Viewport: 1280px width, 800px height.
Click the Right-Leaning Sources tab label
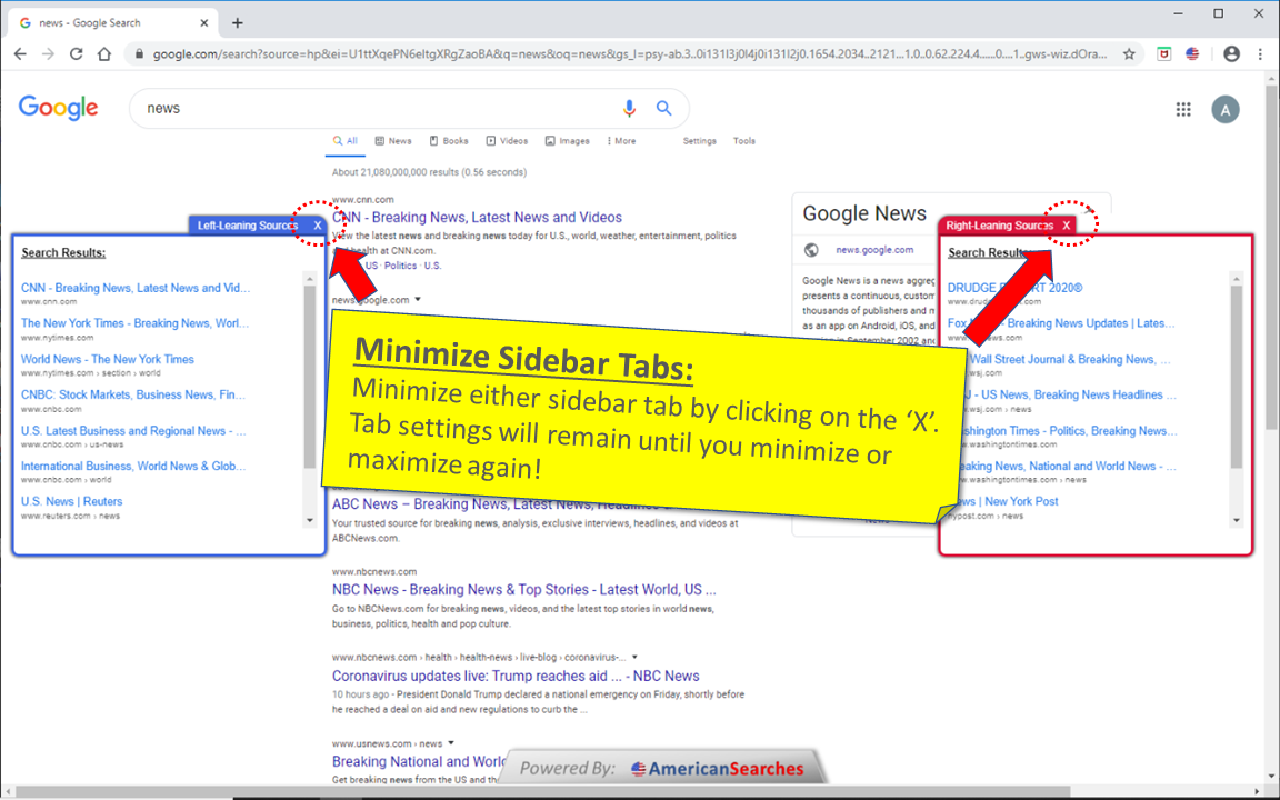[1000, 226]
